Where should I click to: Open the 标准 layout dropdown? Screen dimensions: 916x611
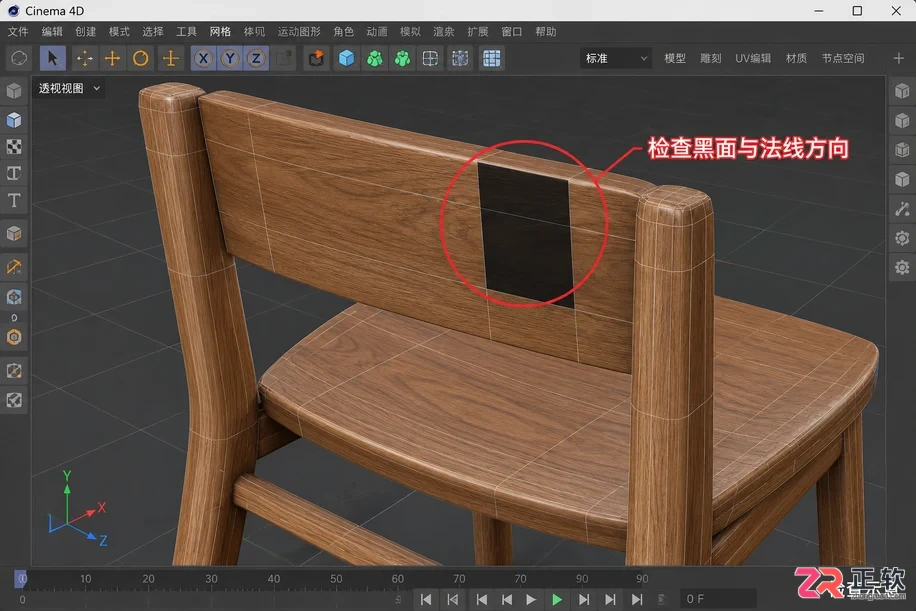tap(616, 58)
